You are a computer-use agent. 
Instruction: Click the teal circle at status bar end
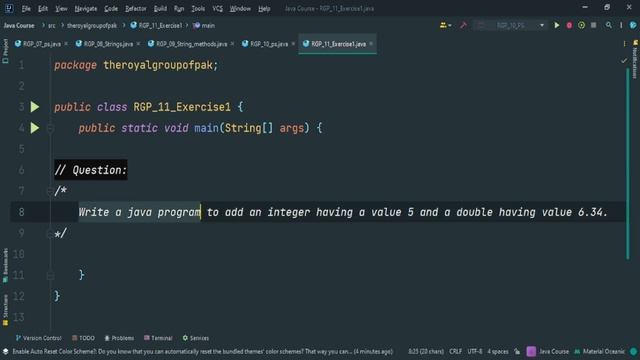pos(633,351)
